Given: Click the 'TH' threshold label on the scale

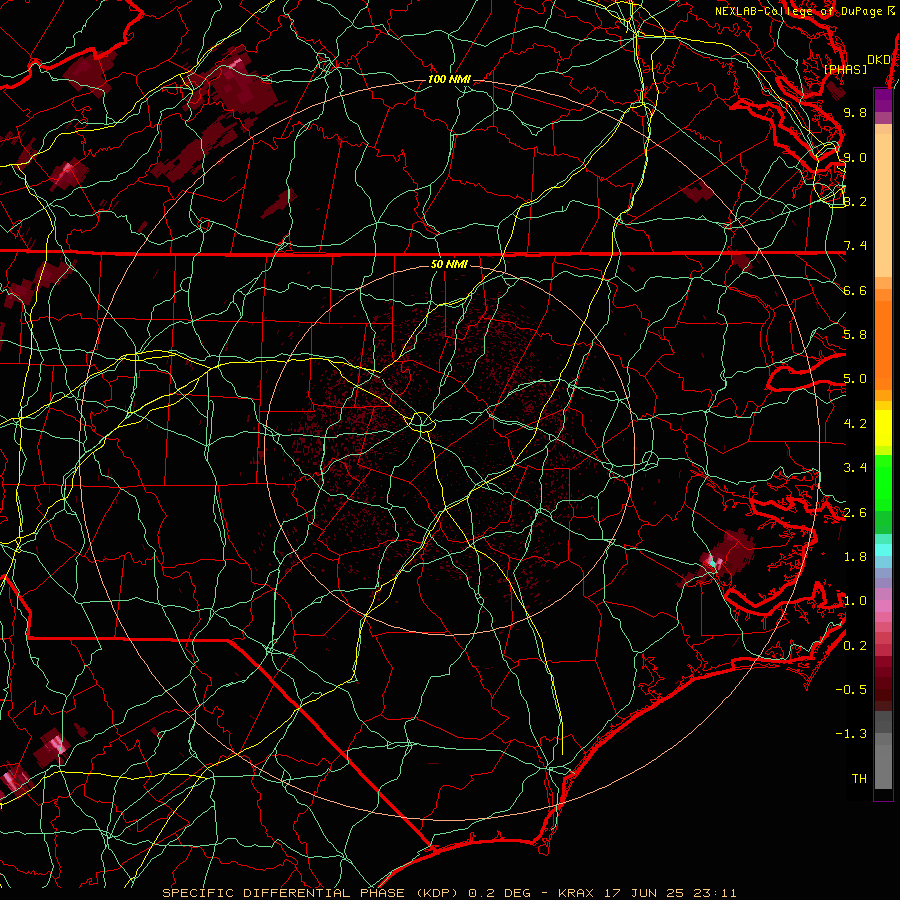Looking at the screenshot, I should [859, 779].
